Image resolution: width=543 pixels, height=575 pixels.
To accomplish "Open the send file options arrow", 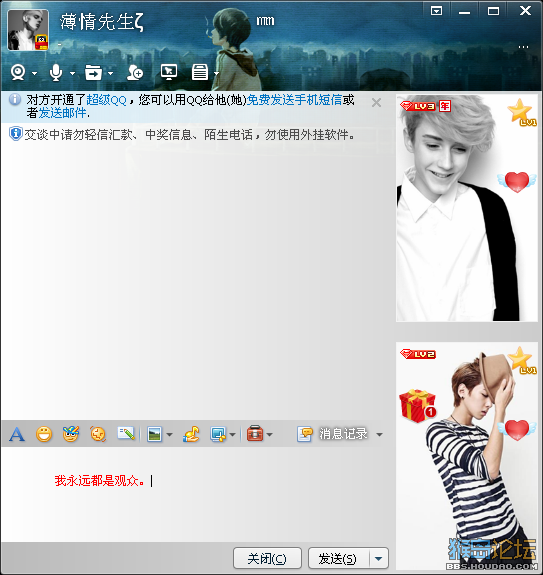I will coord(110,73).
